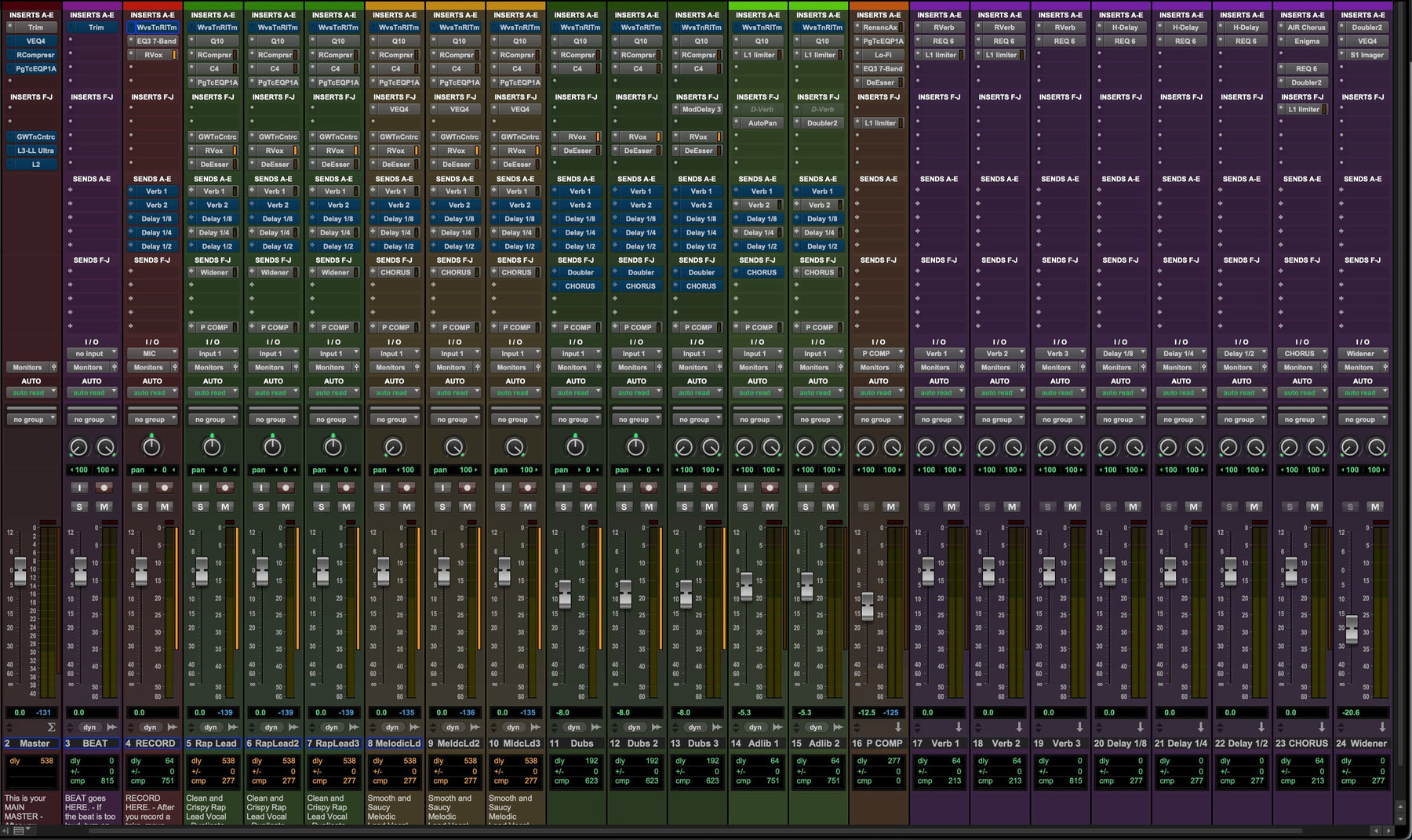Mute the Dubs 2 track
1412x840 pixels.
pos(649,507)
